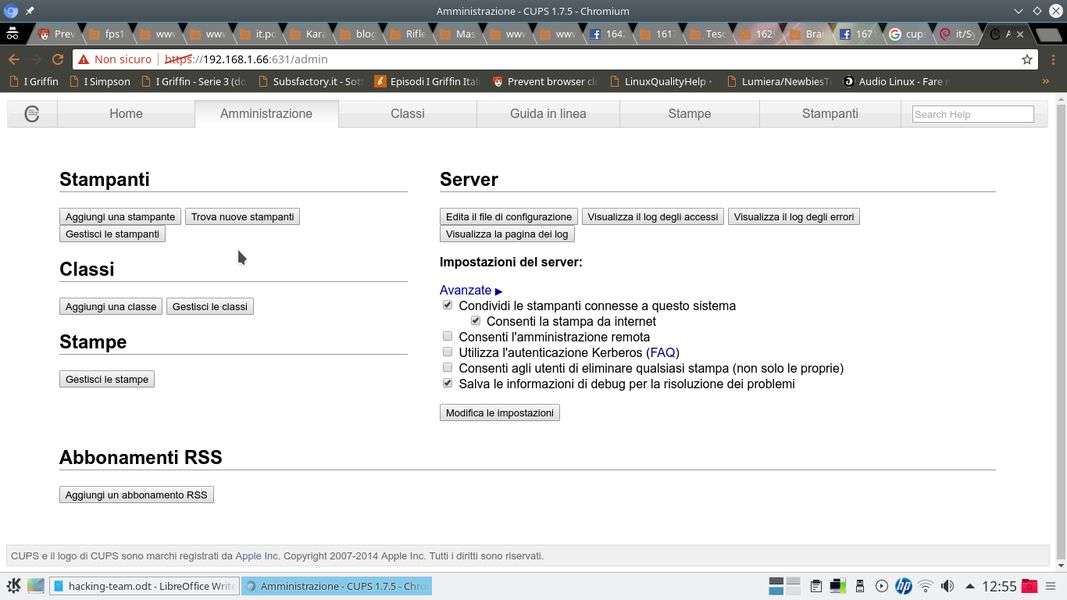Show more bookmarks with the overflow chevron

[1045, 81]
